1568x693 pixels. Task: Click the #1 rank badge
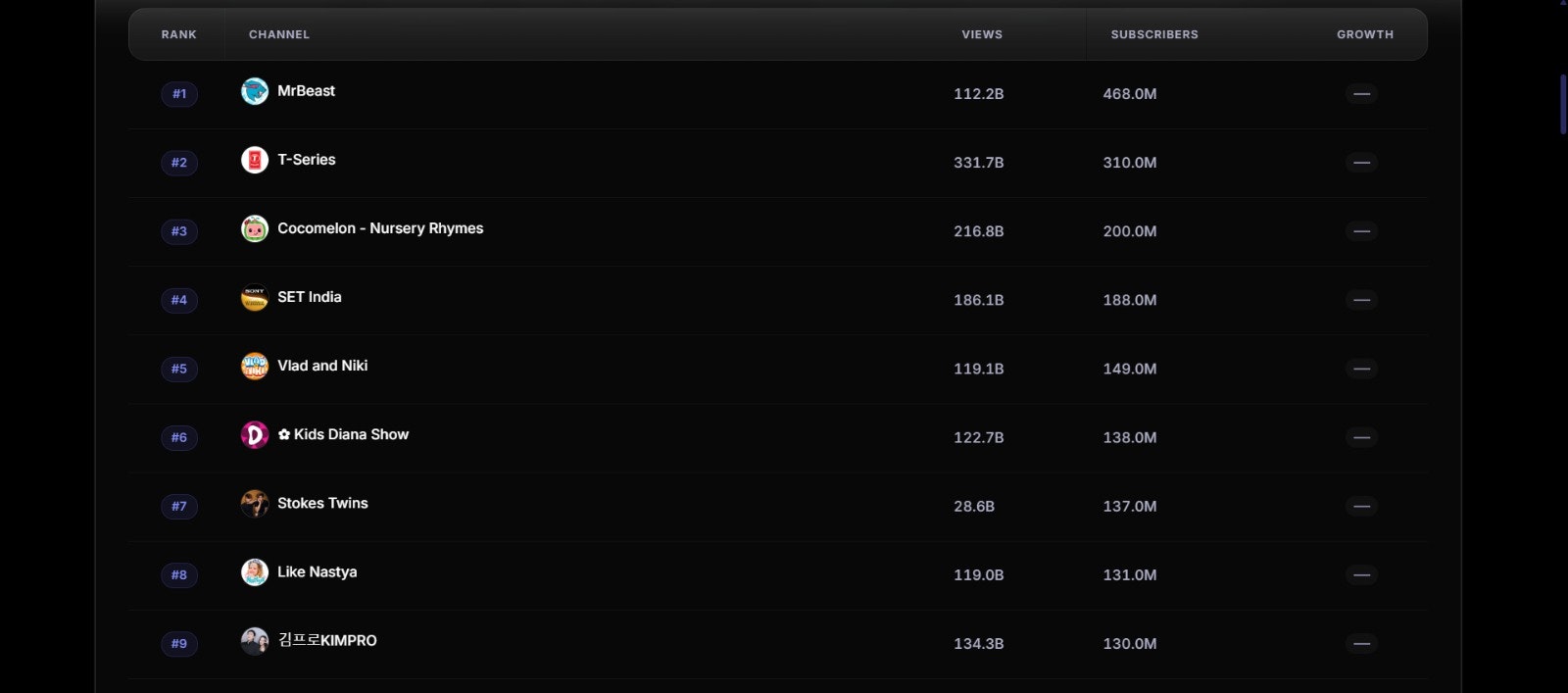pyautogui.click(x=179, y=94)
